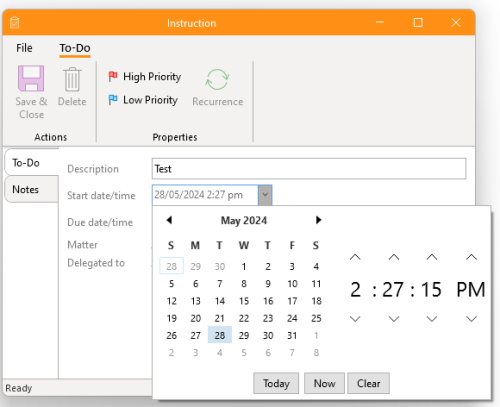
Task: Increase the seconds with up chevron
Action: (432, 257)
